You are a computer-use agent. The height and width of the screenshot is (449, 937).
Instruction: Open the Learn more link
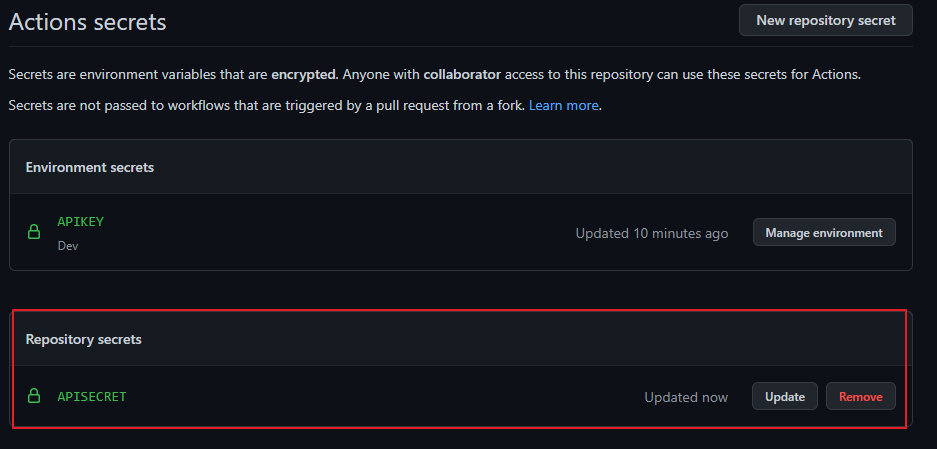563,105
